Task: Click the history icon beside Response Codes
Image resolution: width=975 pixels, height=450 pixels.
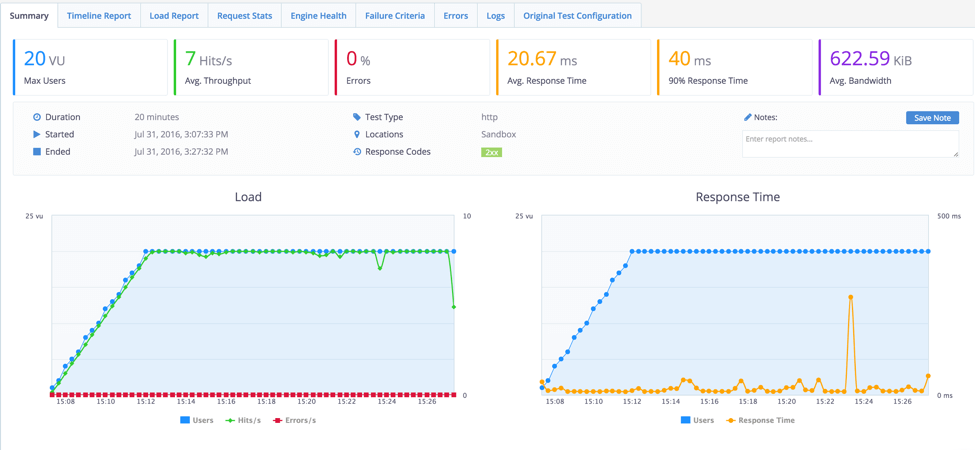Action: coord(357,152)
